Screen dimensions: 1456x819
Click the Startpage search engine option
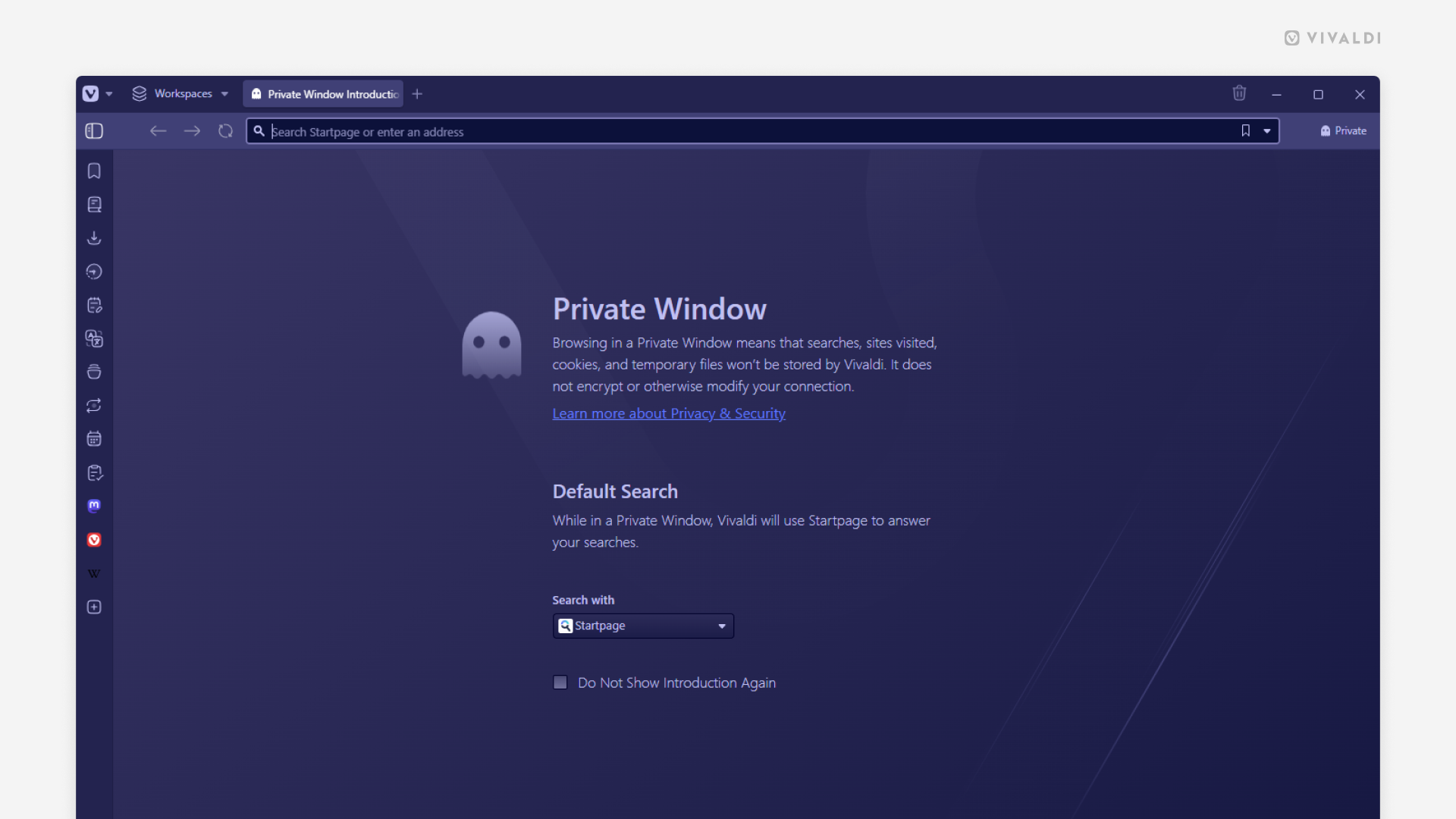pos(641,625)
